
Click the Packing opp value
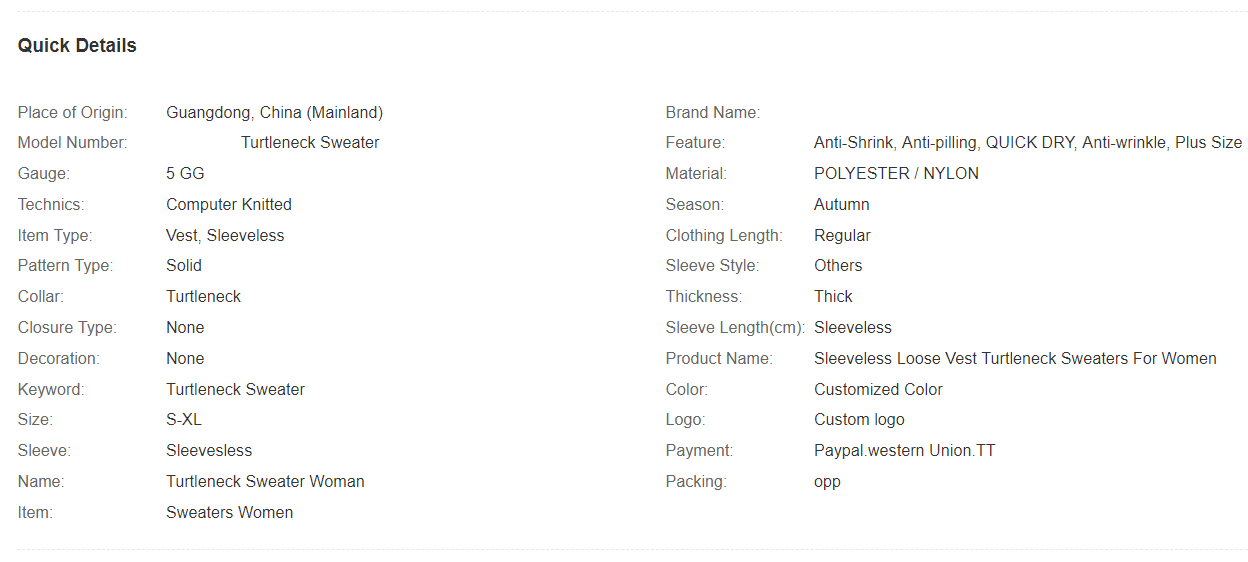(827, 482)
